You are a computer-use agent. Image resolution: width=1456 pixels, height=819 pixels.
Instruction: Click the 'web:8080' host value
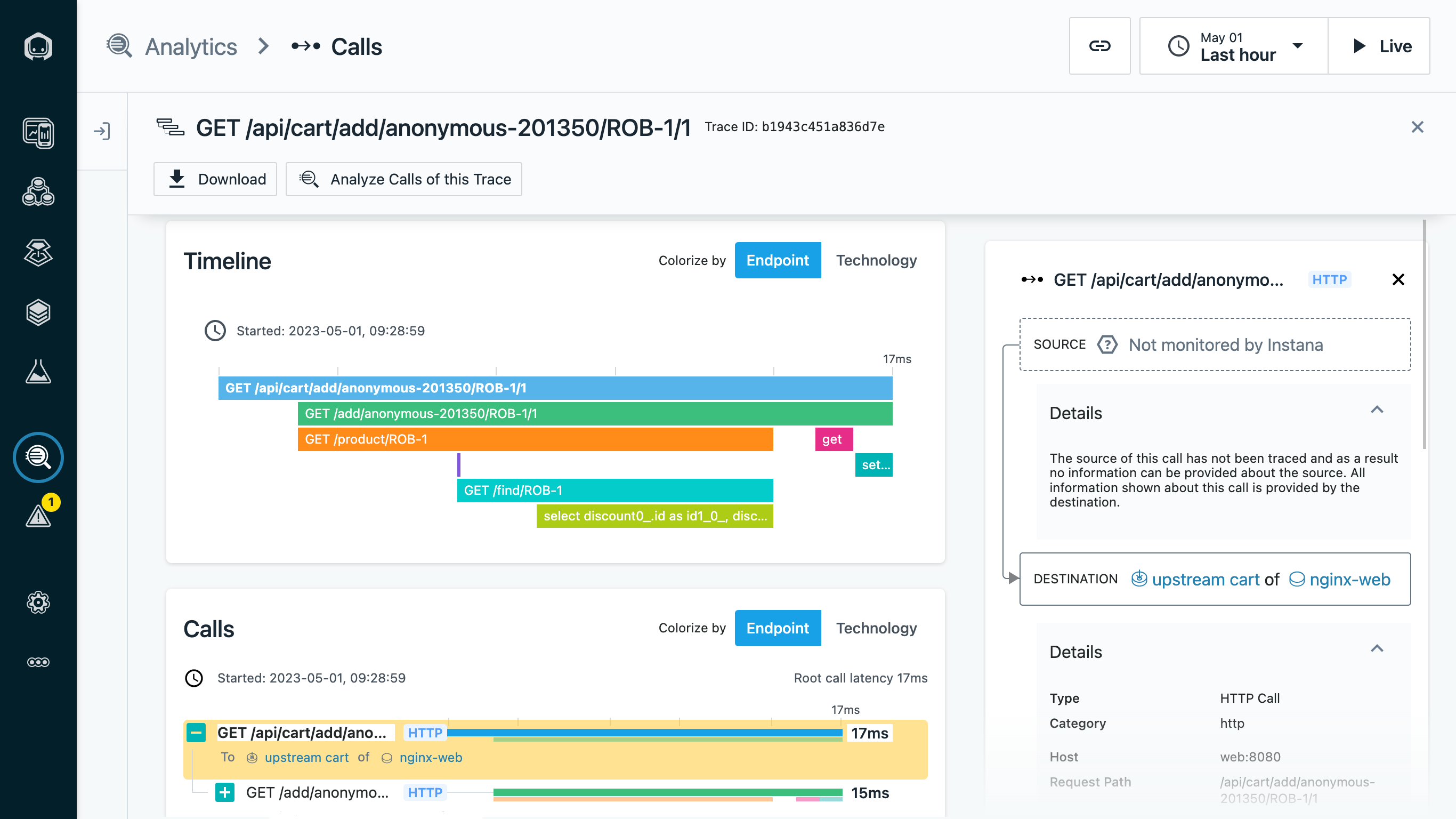pyautogui.click(x=1250, y=757)
